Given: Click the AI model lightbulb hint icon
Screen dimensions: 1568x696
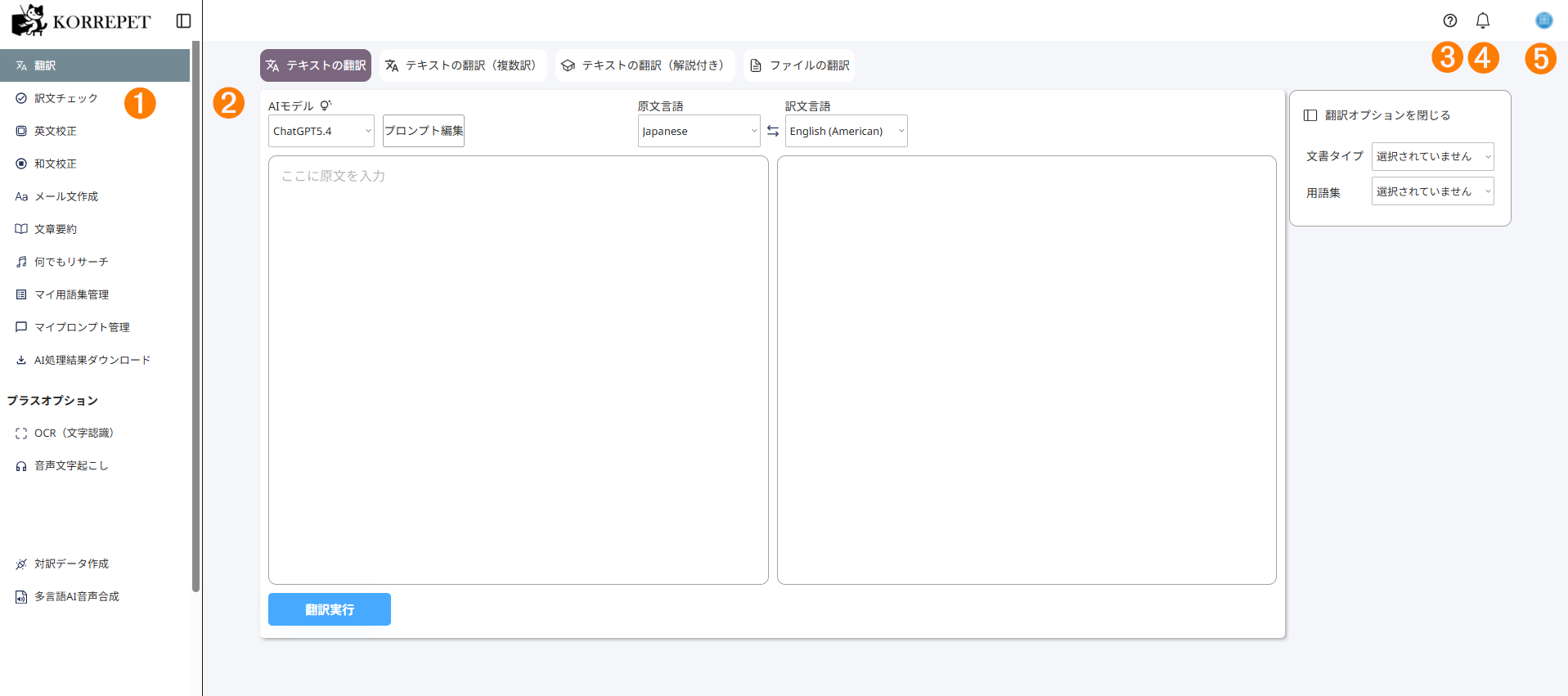Looking at the screenshot, I should (326, 106).
